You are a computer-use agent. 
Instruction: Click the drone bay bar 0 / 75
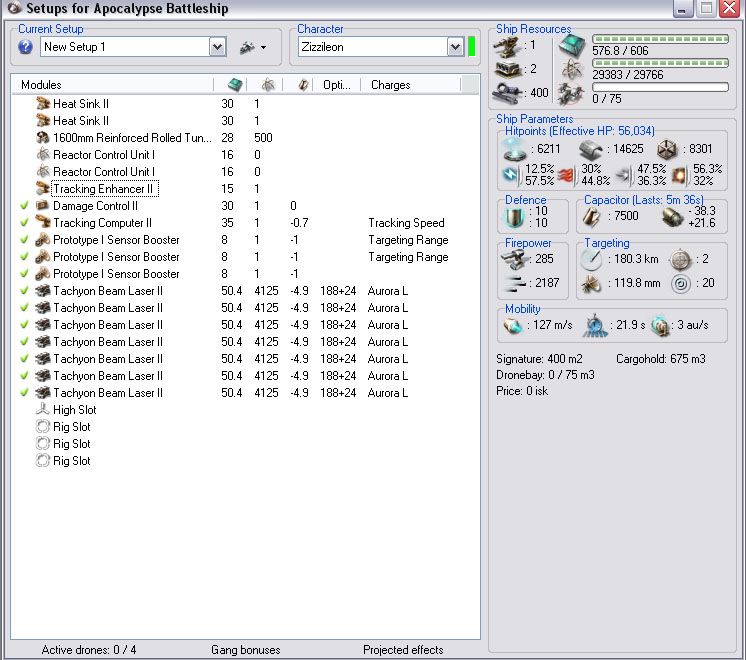(x=660, y=87)
